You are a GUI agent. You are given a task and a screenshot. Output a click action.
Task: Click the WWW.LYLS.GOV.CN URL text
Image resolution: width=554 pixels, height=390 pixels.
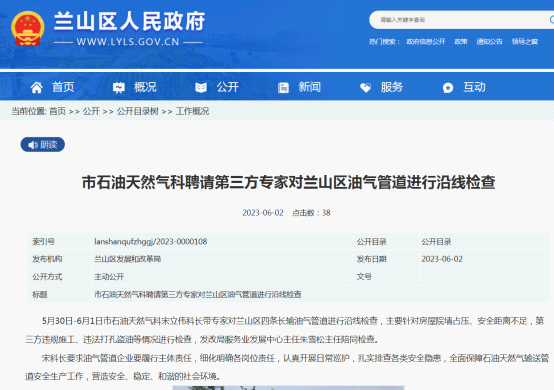coord(128,42)
